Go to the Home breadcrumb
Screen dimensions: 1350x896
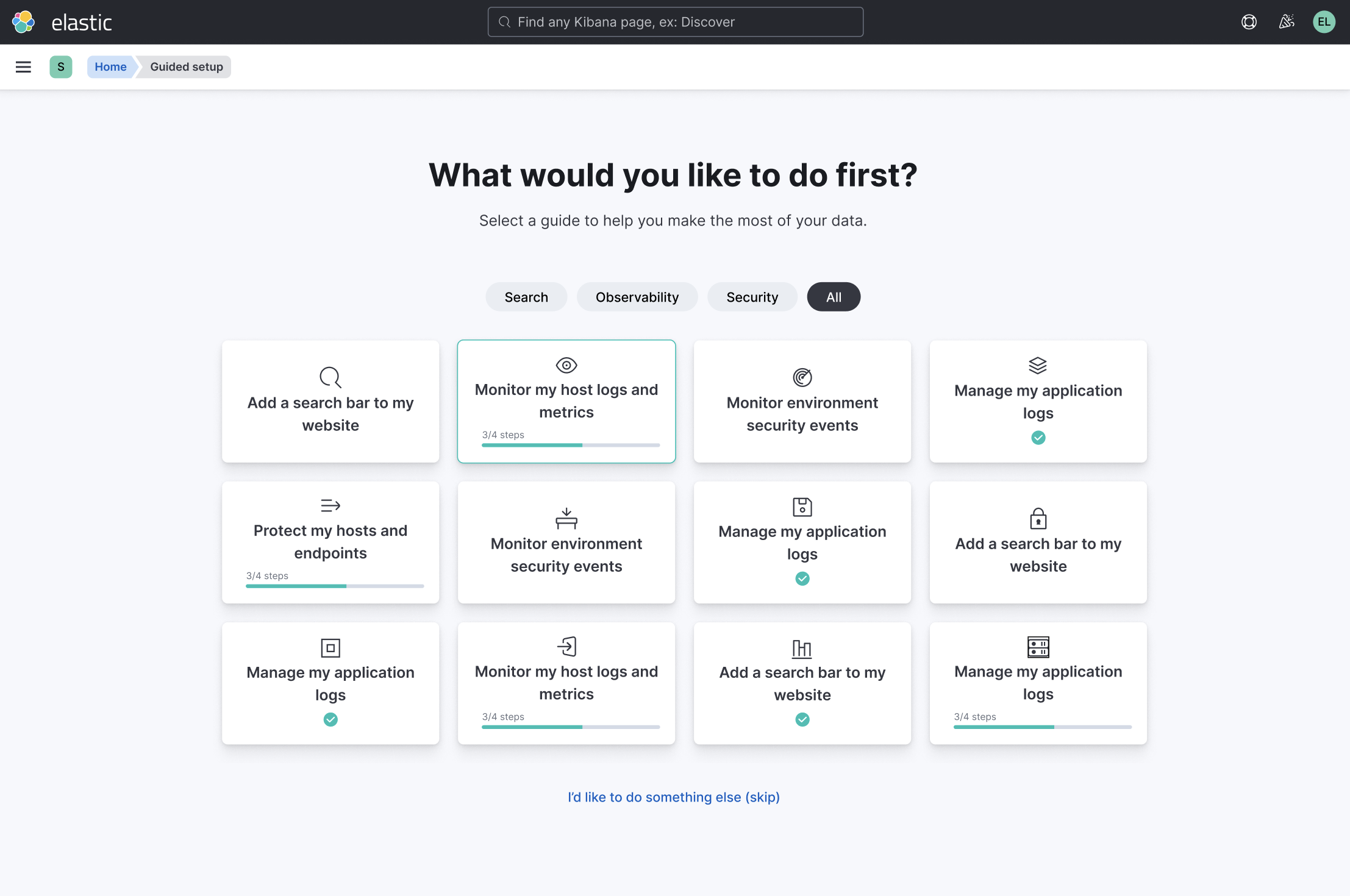tap(110, 67)
